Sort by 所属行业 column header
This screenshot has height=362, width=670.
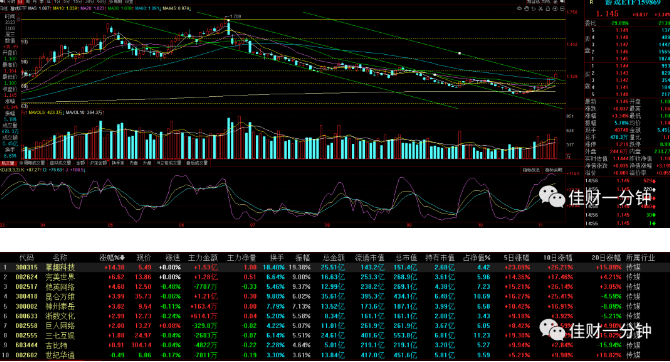click(x=640, y=258)
